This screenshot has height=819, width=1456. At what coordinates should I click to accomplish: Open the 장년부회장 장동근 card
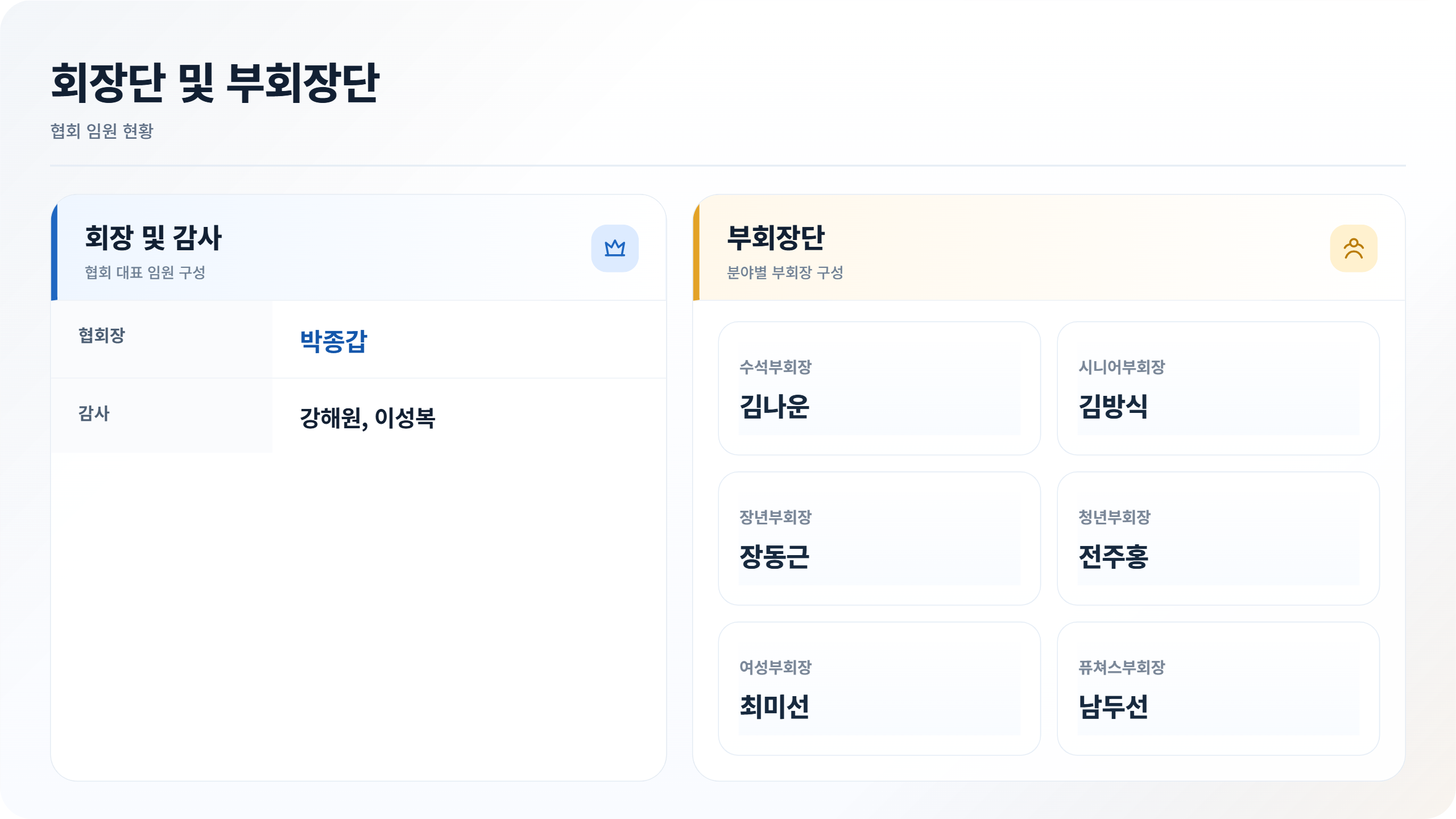(x=879, y=538)
